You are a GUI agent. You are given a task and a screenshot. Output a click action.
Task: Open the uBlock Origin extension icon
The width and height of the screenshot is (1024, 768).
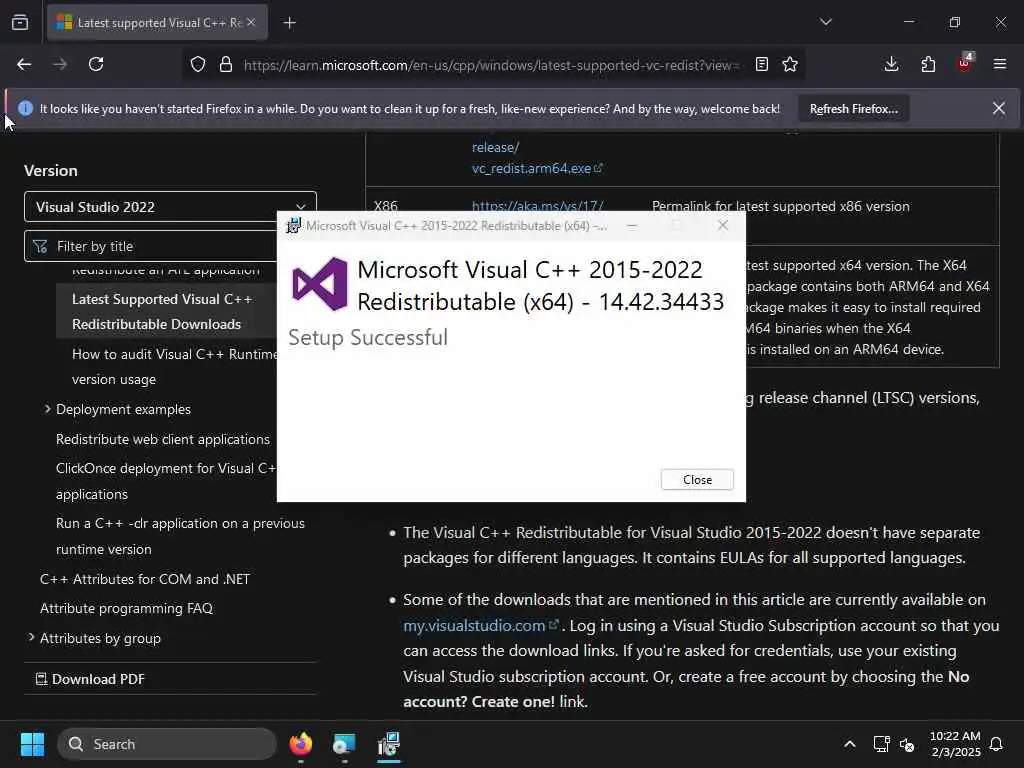965,63
